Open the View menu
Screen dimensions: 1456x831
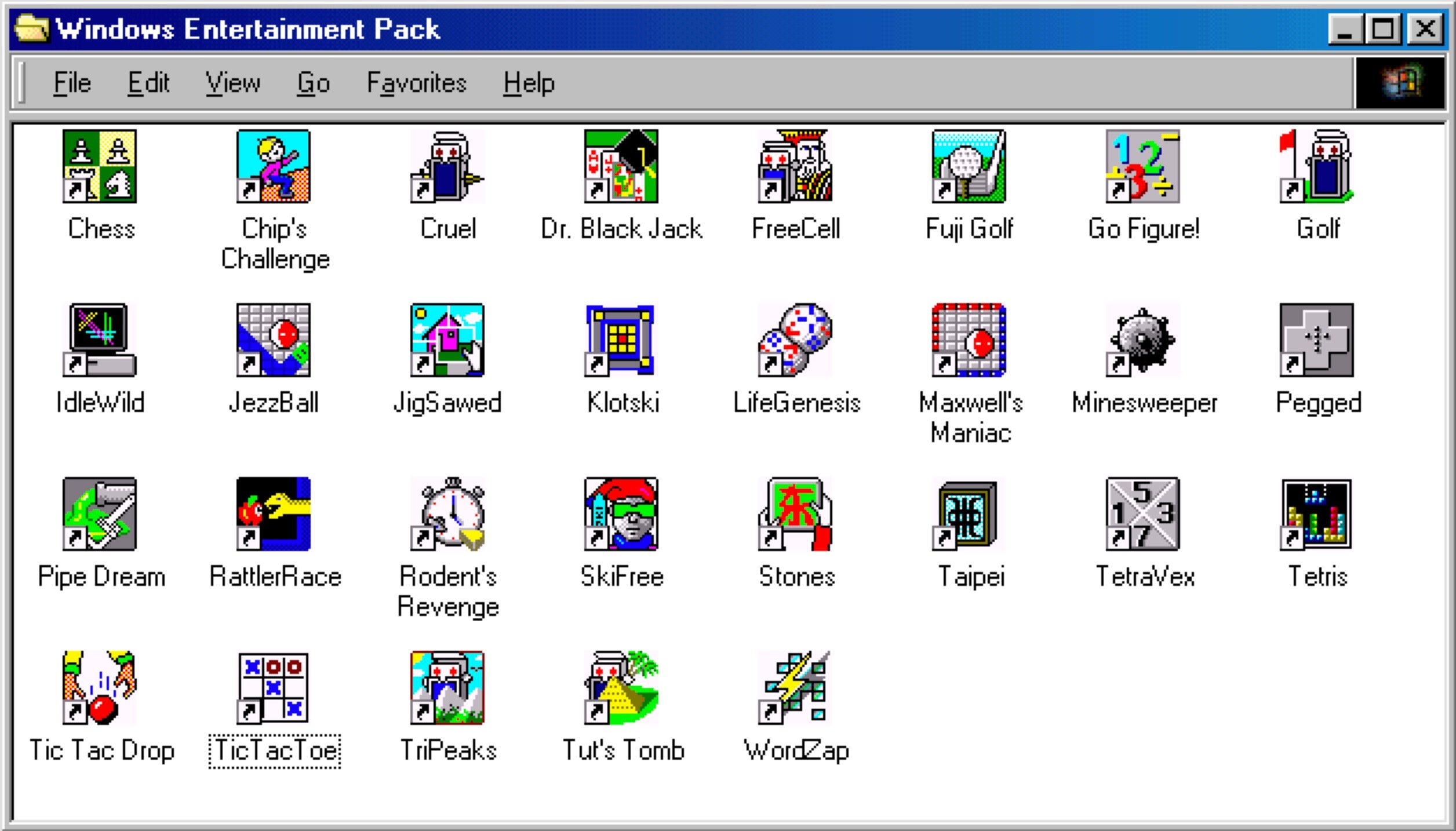tap(233, 83)
